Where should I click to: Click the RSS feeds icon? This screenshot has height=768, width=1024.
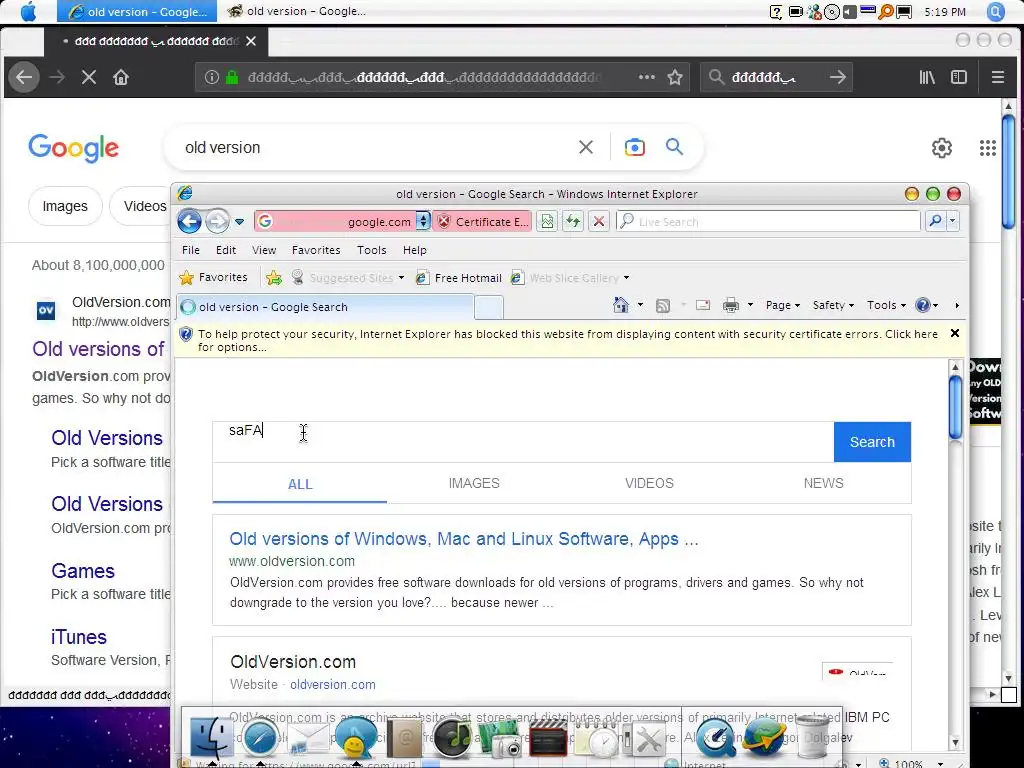(663, 305)
